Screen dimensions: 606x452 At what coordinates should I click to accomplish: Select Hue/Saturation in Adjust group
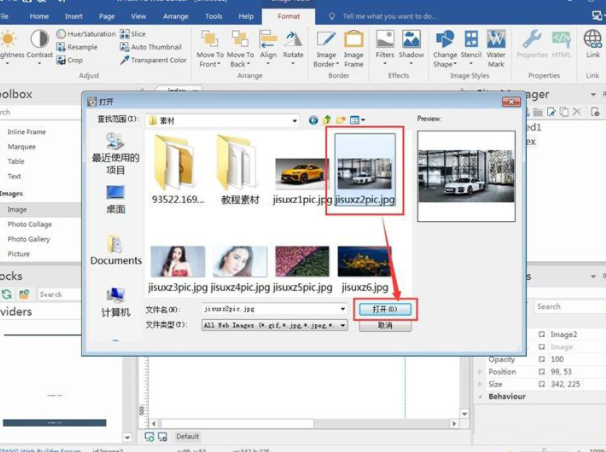click(86, 34)
